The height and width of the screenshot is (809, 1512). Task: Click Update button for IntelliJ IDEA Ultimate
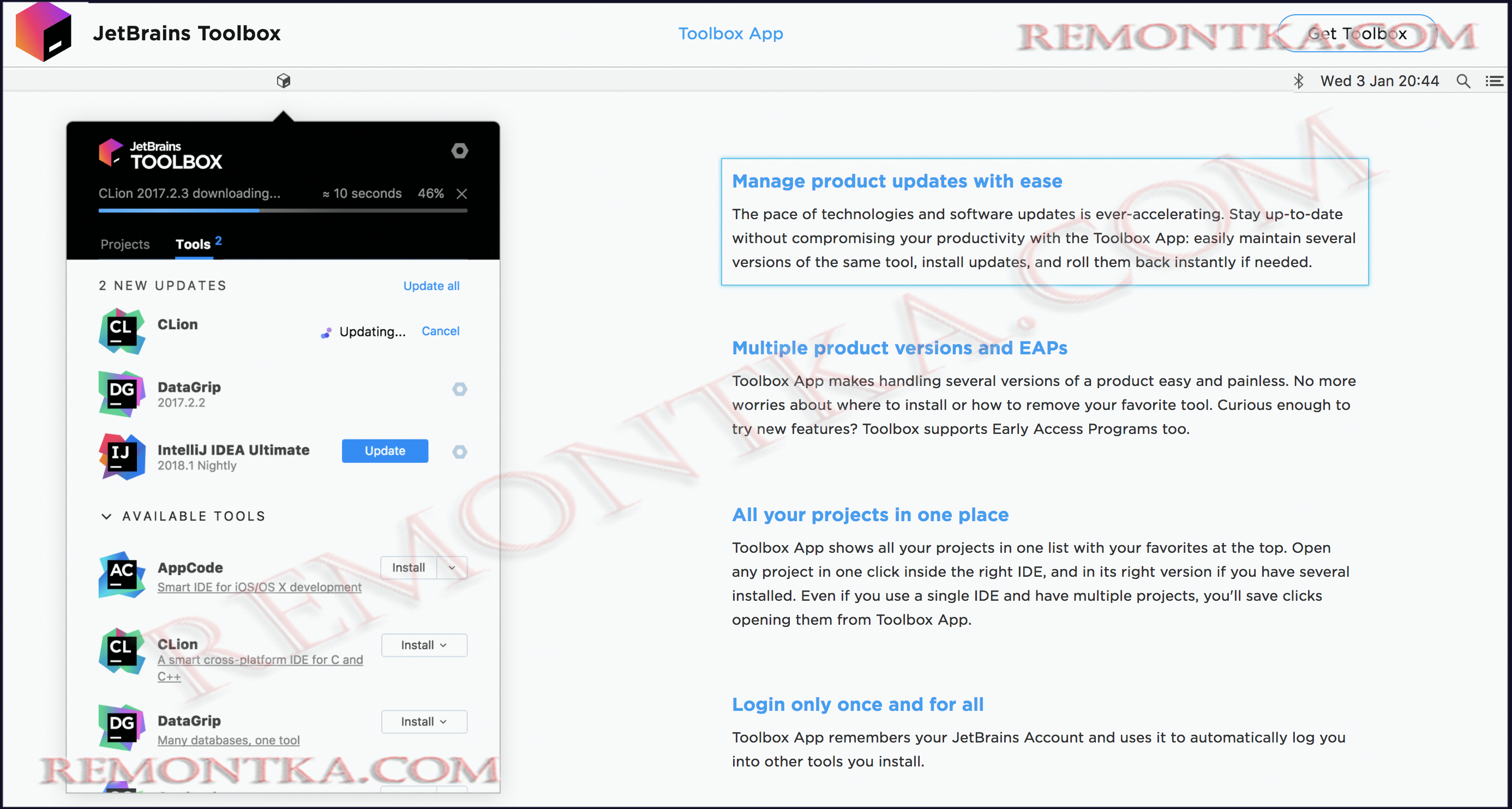pos(385,451)
